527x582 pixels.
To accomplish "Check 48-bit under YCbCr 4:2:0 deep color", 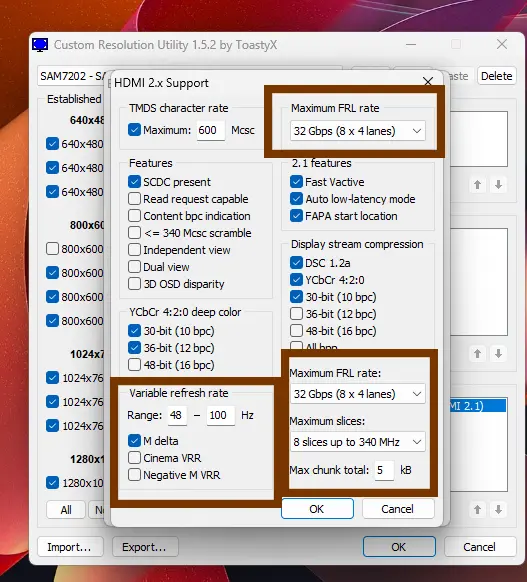I will coord(134,365).
